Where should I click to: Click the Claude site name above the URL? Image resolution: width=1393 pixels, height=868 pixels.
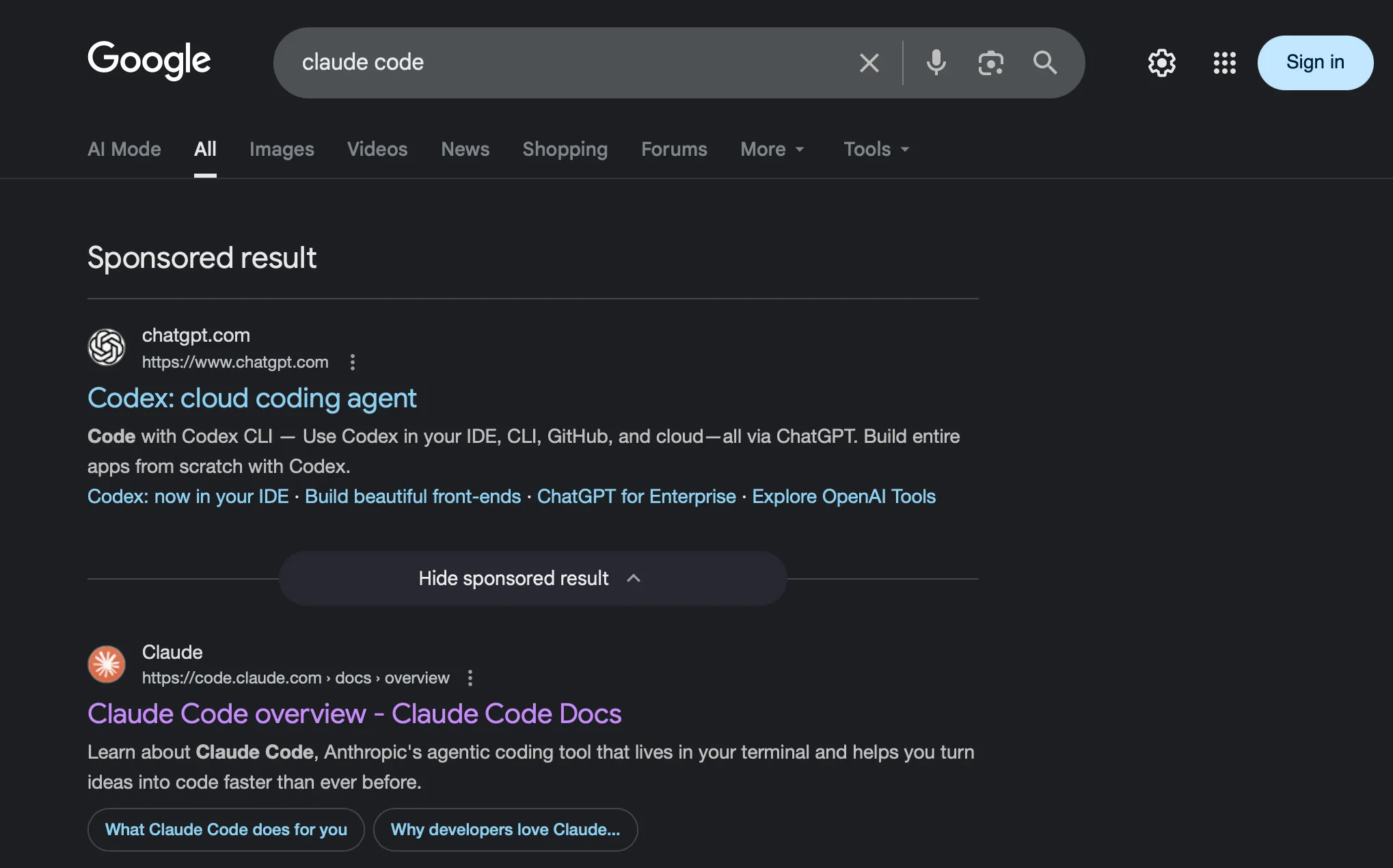pos(172,652)
